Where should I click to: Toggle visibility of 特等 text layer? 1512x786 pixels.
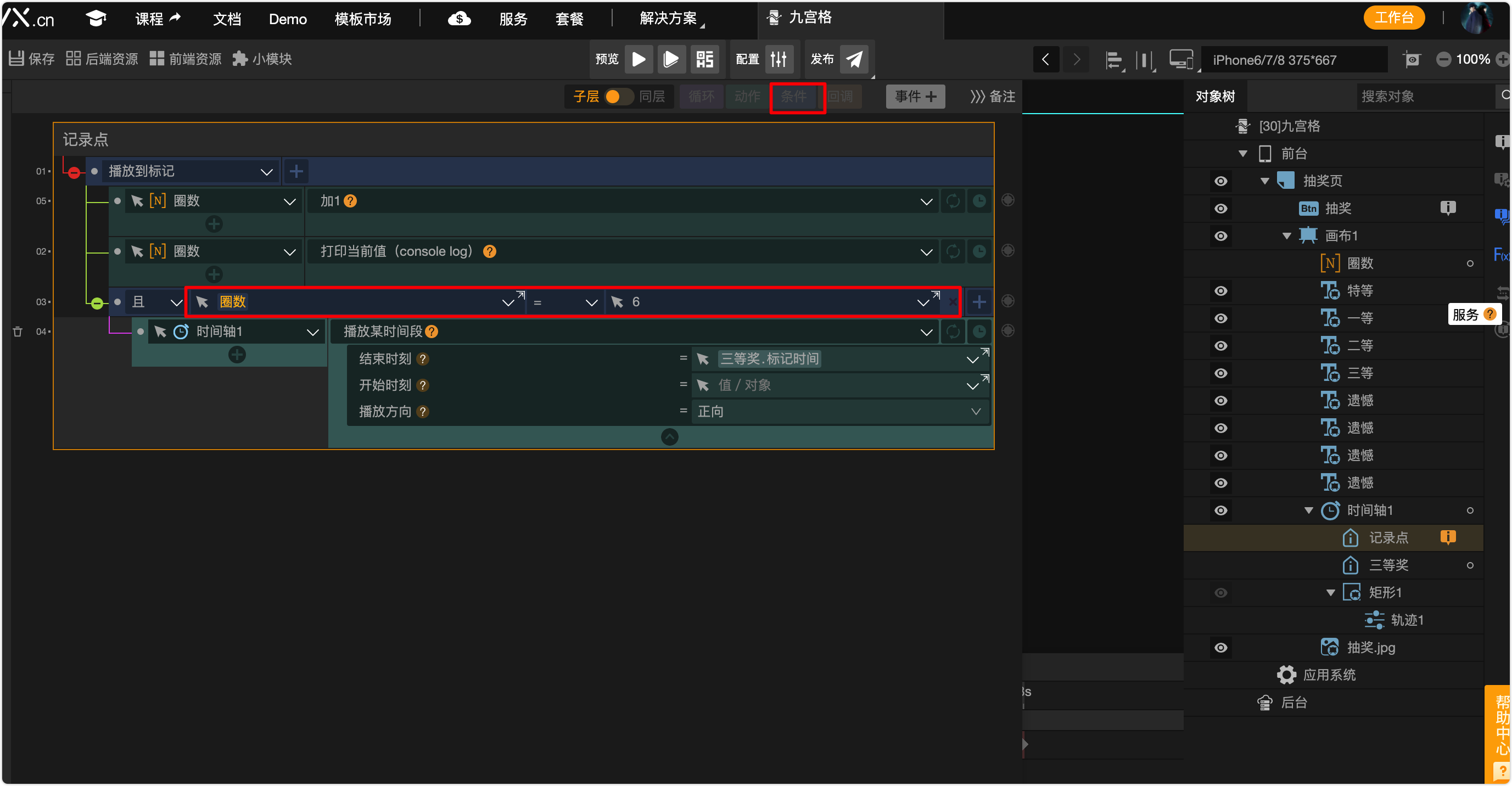[1221, 290]
